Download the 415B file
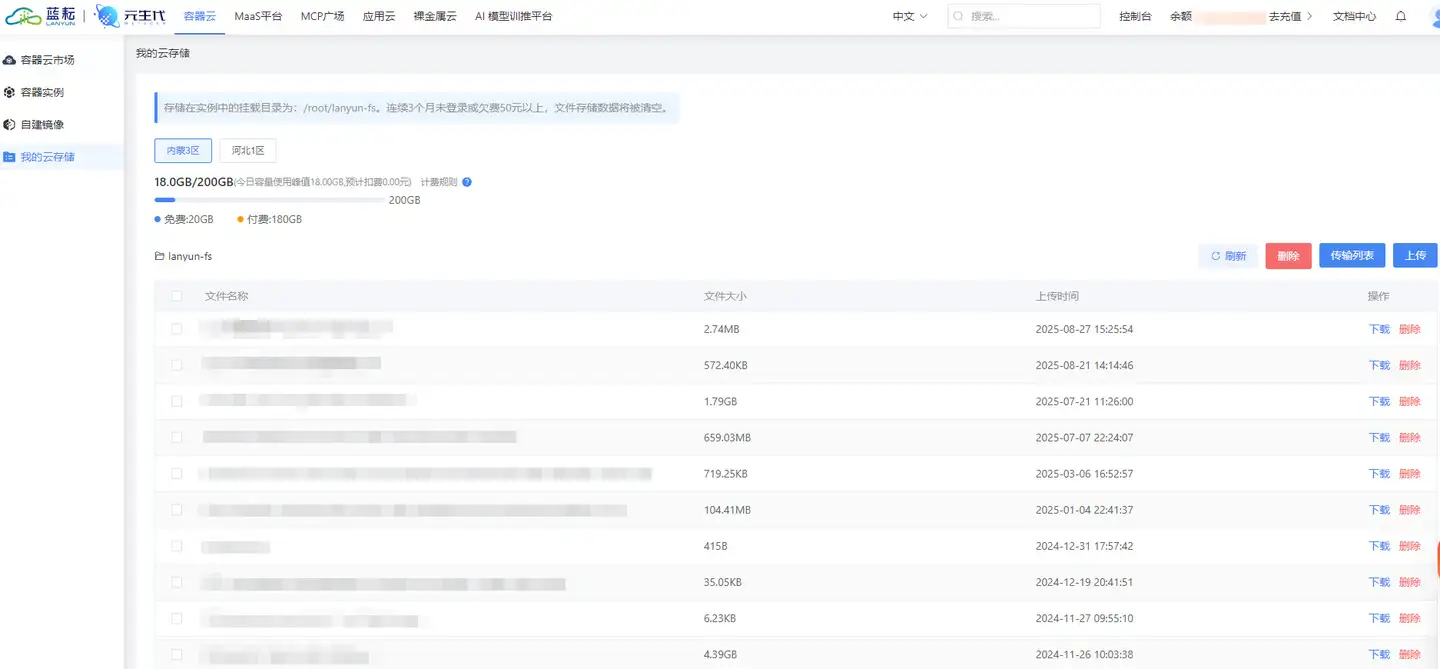The width and height of the screenshot is (1440, 669). pyautogui.click(x=1379, y=546)
